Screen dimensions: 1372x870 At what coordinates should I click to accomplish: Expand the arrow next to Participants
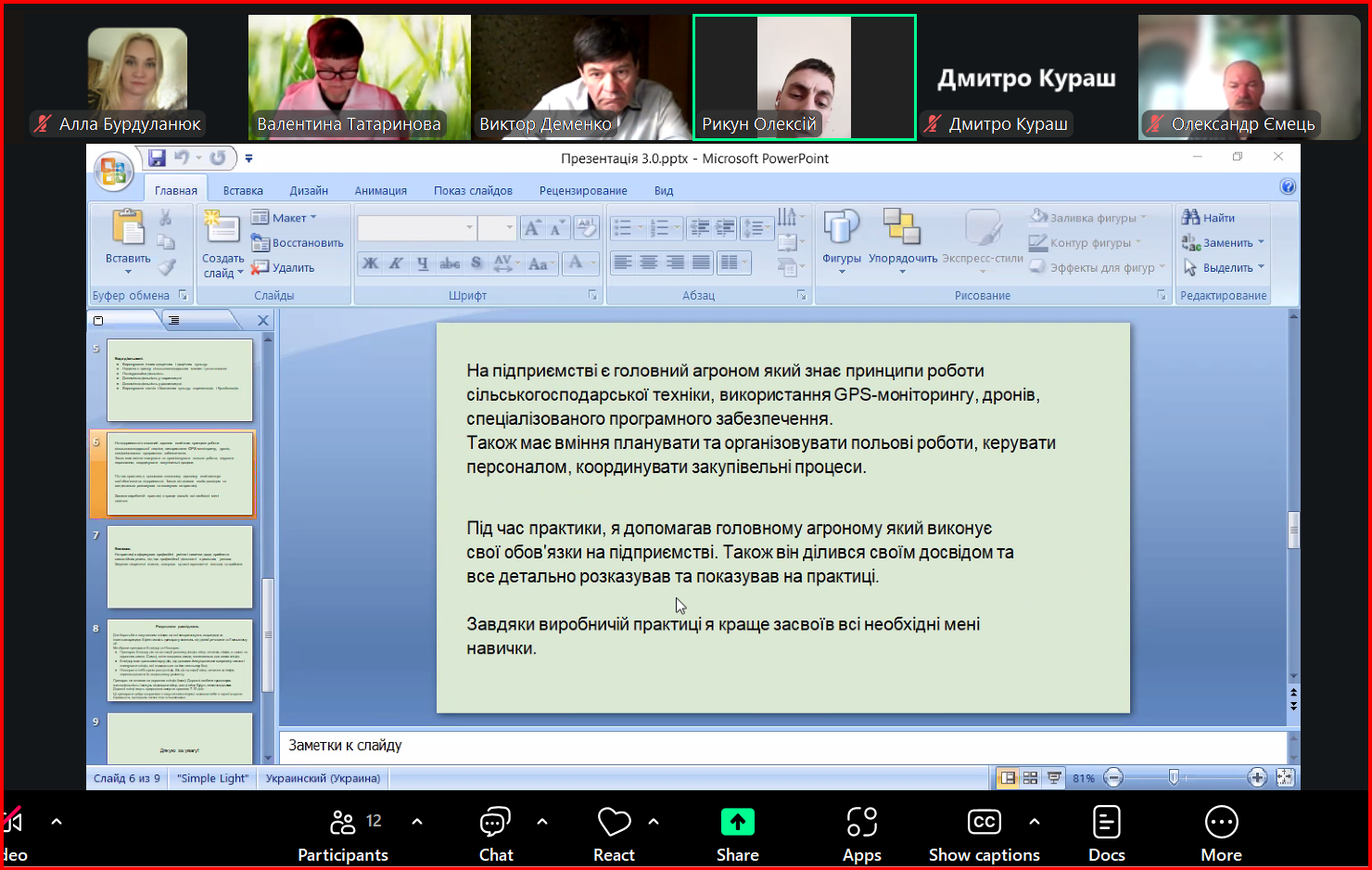click(x=417, y=821)
